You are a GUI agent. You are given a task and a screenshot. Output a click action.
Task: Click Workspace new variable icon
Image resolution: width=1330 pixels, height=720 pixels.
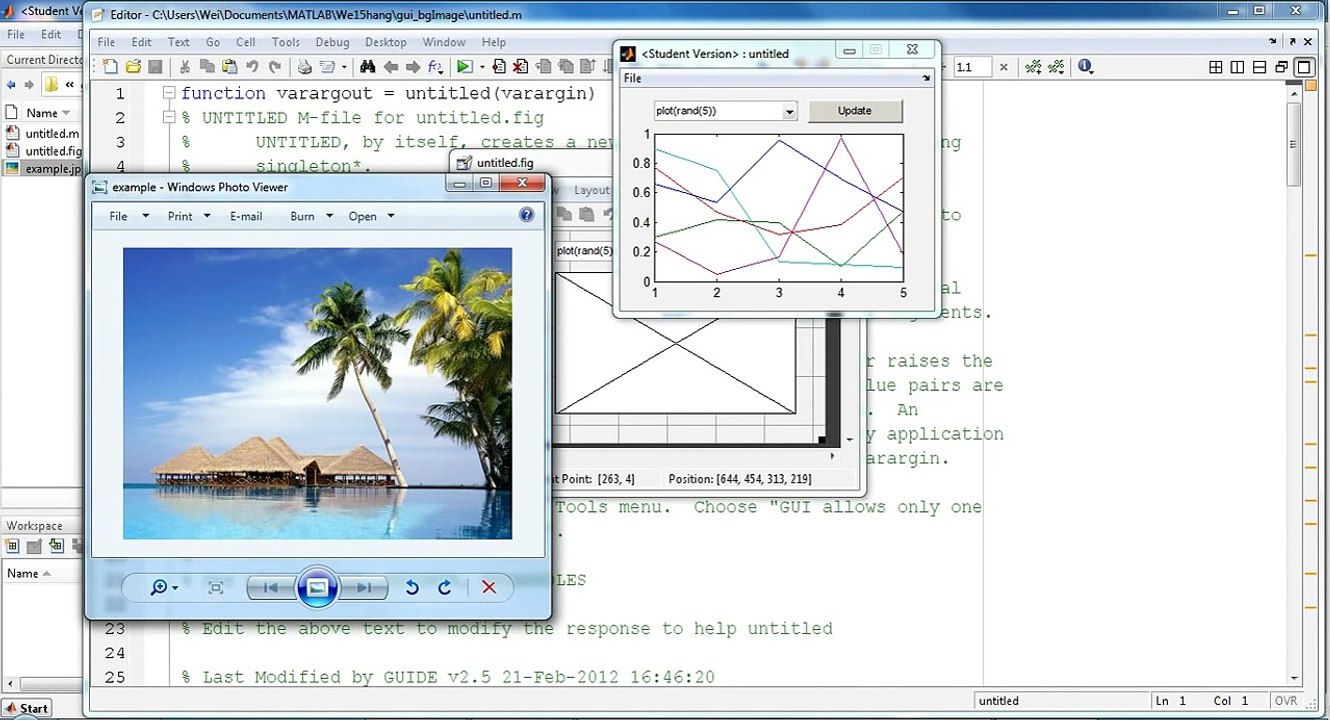click(12, 546)
